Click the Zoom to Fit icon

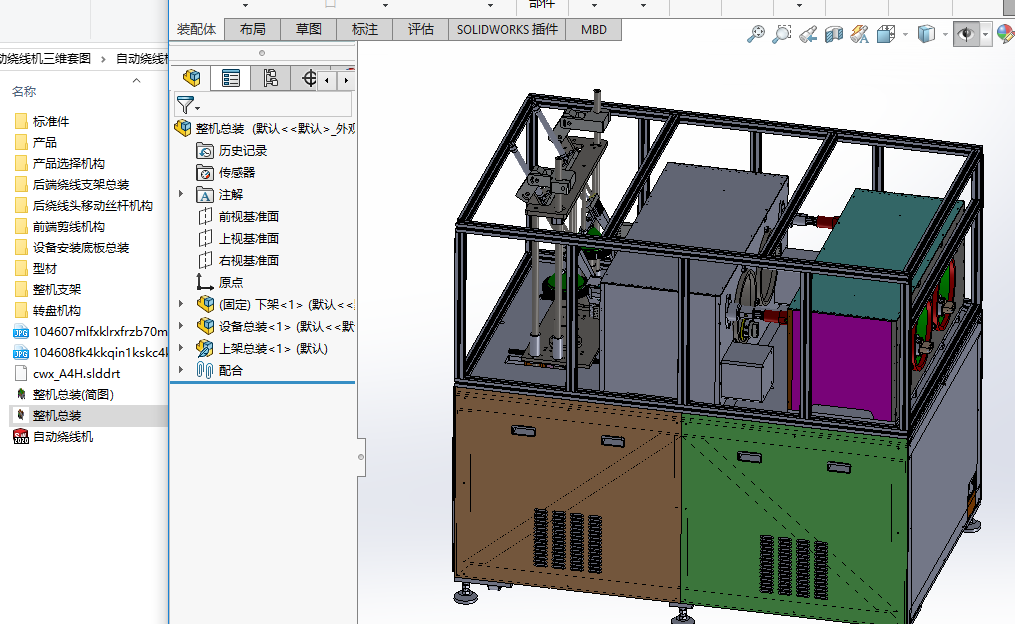click(757, 35)
